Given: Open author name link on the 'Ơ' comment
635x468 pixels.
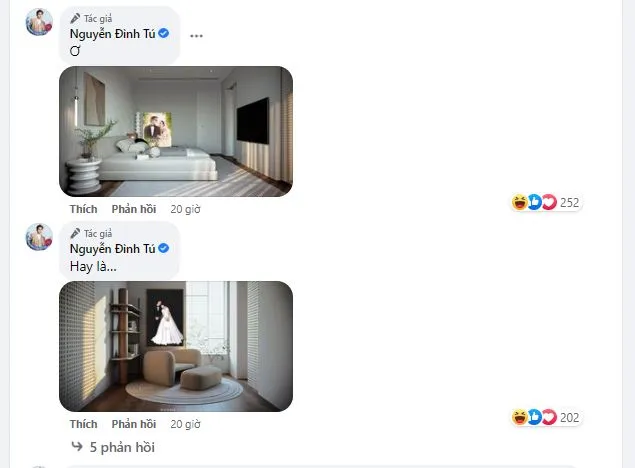Looking at the screenshot, I should (113, 34).
